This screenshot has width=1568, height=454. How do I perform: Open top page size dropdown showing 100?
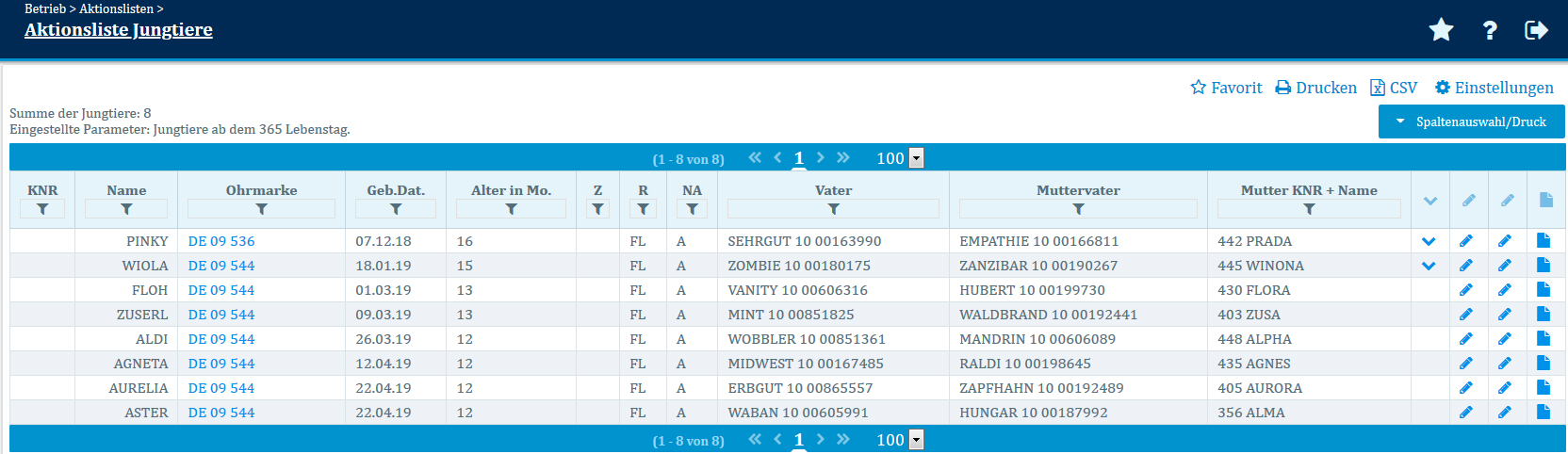(916, 158)
